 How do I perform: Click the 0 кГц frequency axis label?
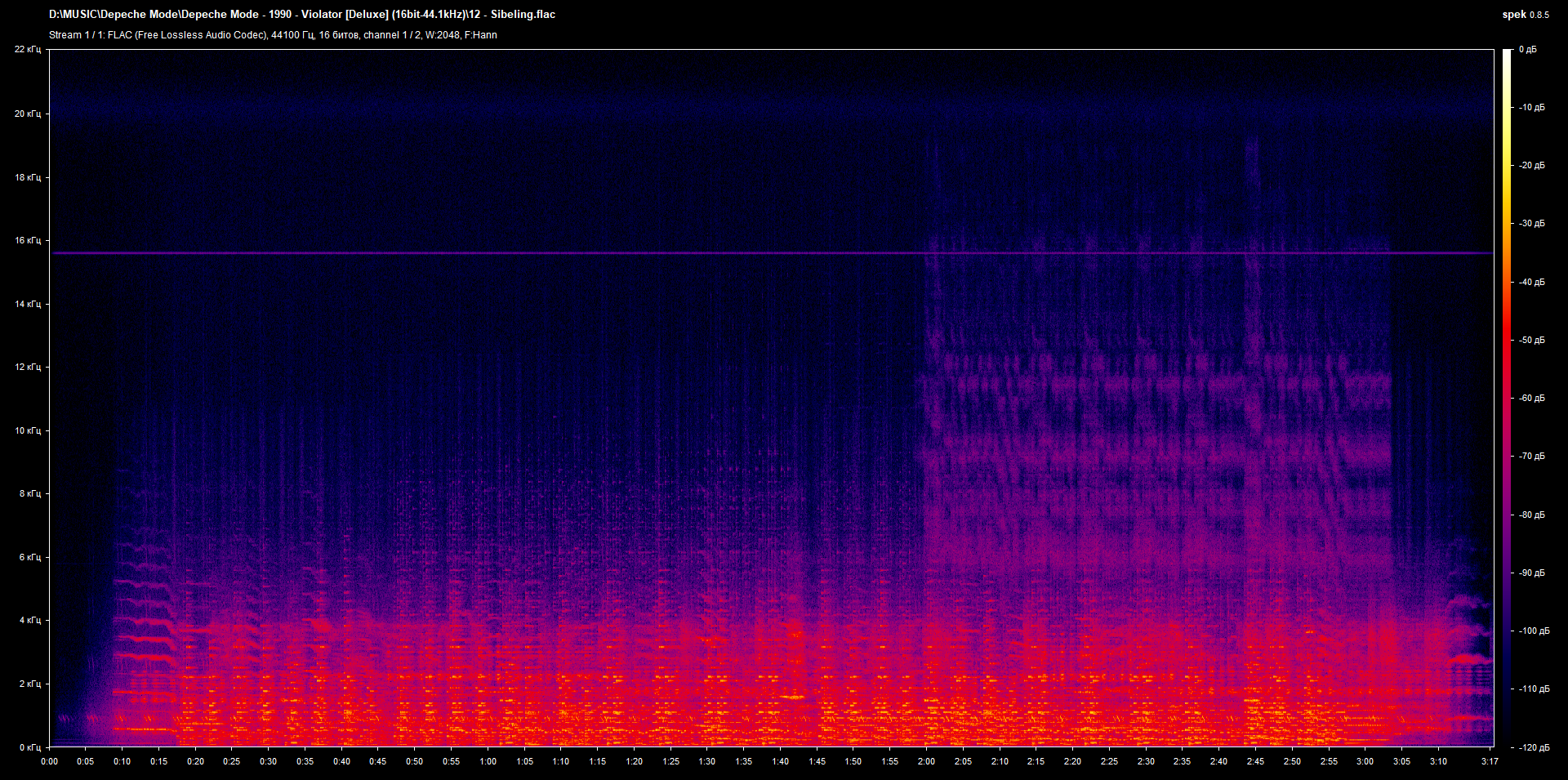pyautogui.click(x=29, y=747)
